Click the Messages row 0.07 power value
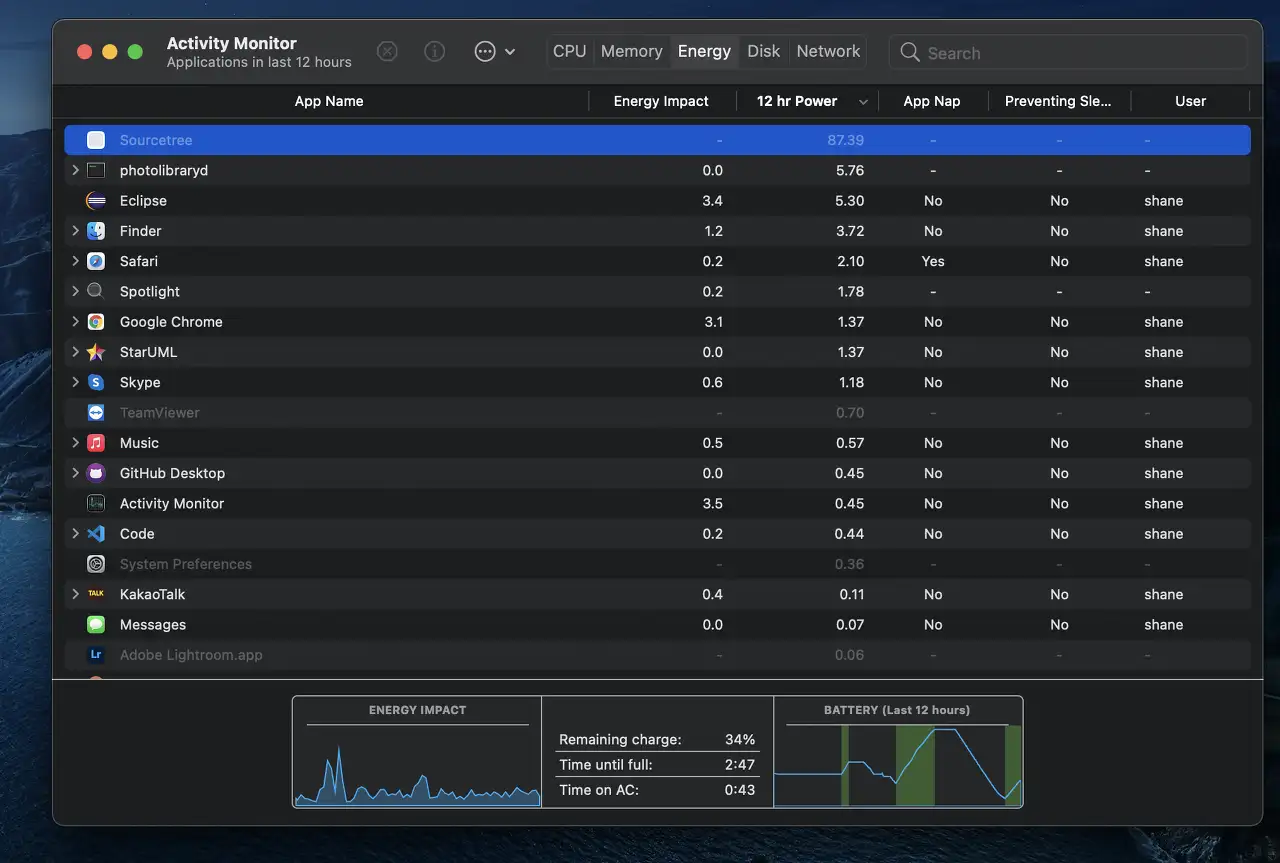This screenshot has width=1280, height=863. coord(850,624)
